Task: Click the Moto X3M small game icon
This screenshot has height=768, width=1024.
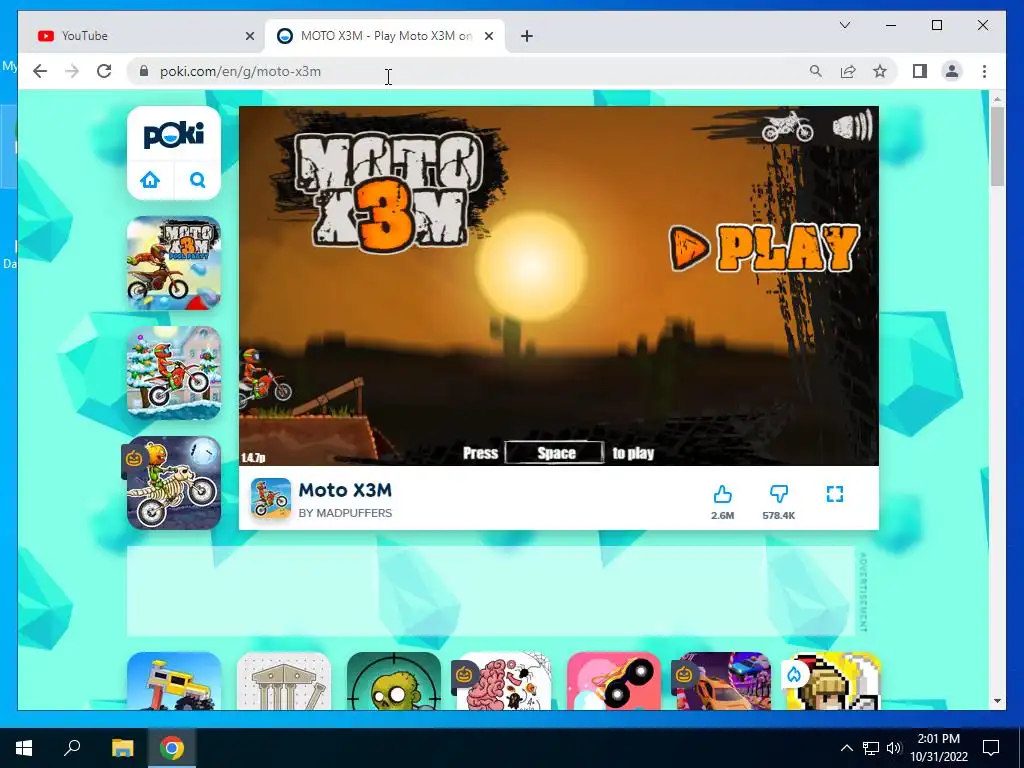Action: 271,498
